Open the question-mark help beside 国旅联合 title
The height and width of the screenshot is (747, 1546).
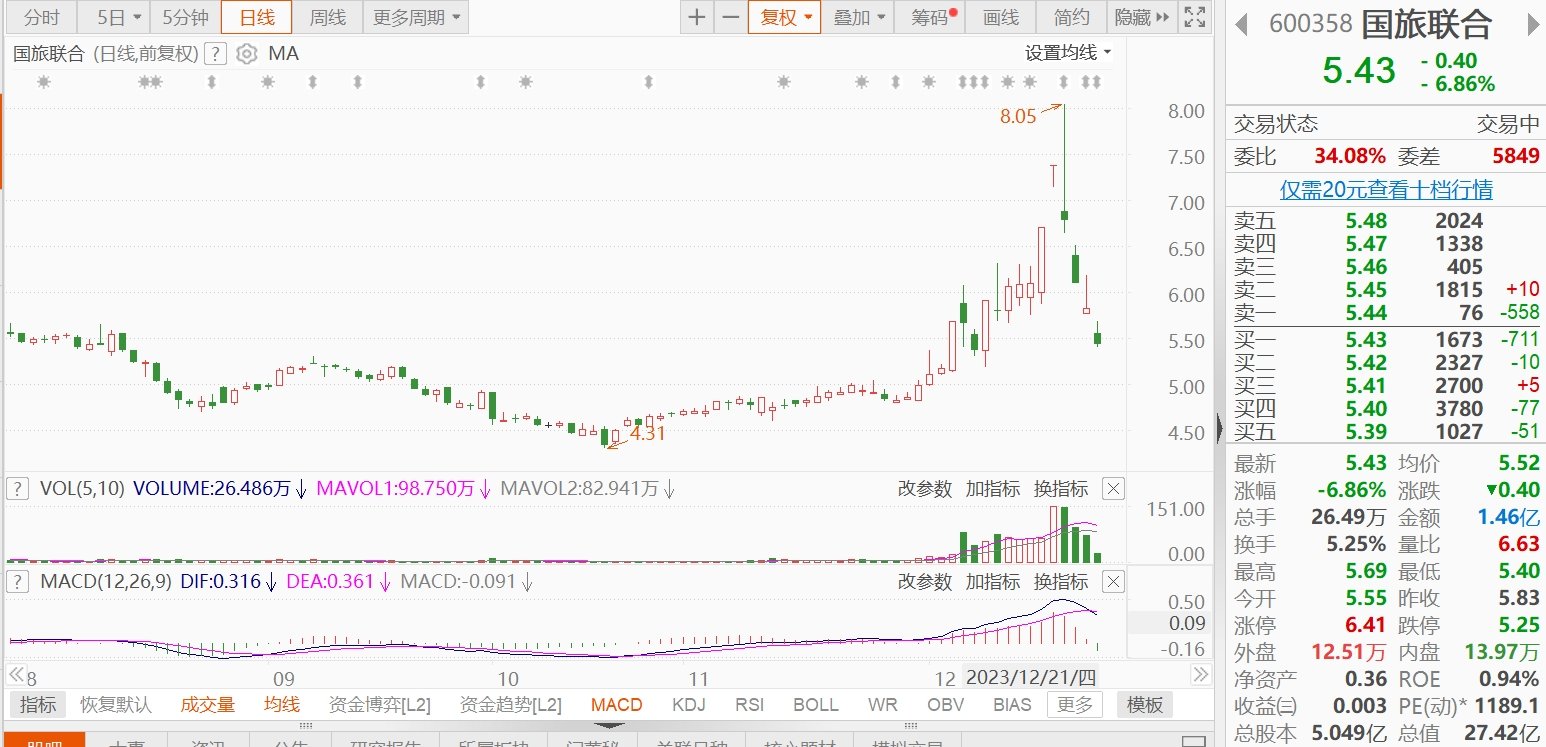217,54
